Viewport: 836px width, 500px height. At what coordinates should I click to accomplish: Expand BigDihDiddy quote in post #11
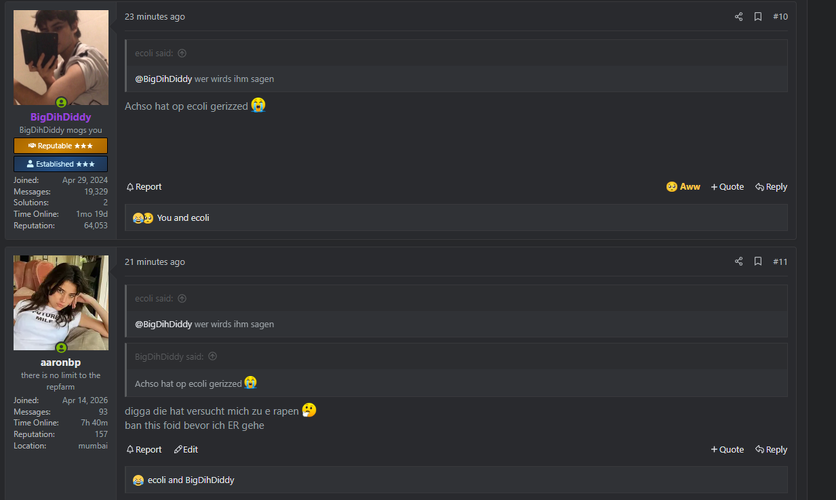[212, 356]
